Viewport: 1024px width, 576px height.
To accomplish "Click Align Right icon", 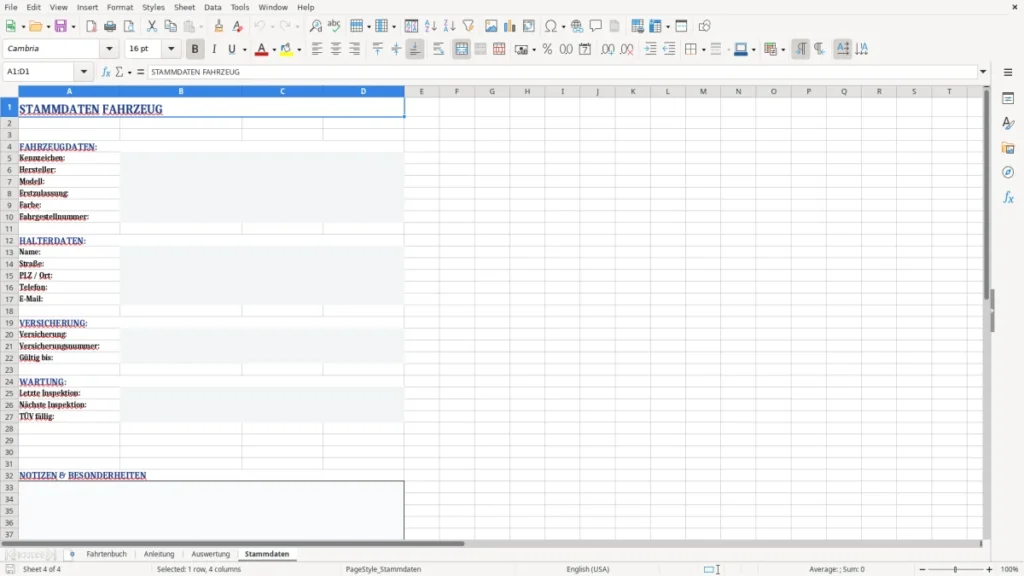I will pos(355,49).
